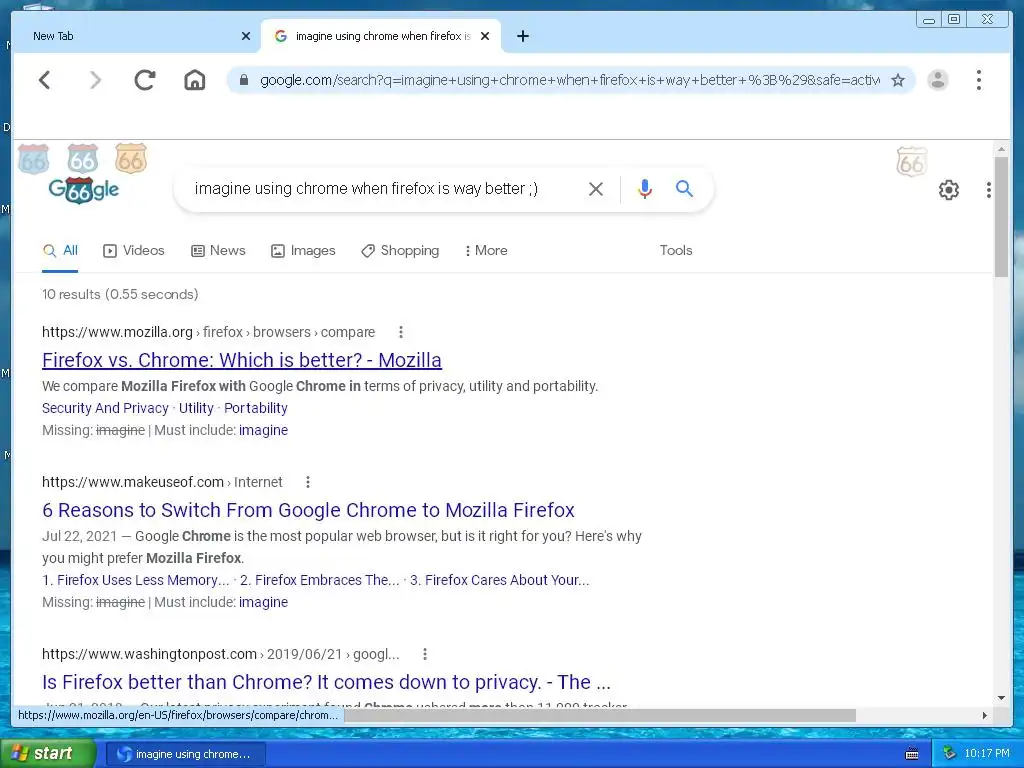Close the New Tab tab
The height and width of the screenshot is (768, 1024).
246,36
